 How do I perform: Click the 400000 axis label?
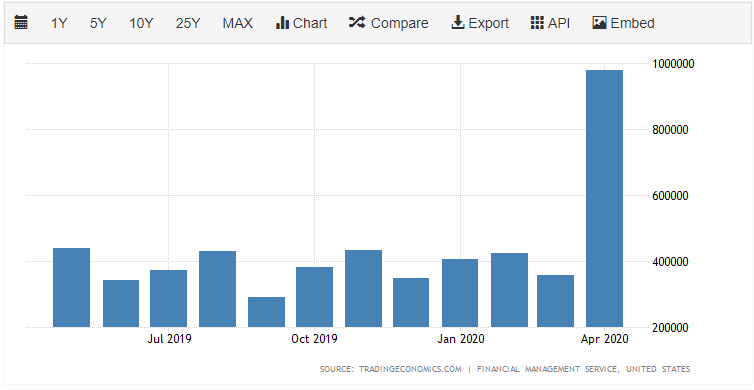click(x=670, y=262)
